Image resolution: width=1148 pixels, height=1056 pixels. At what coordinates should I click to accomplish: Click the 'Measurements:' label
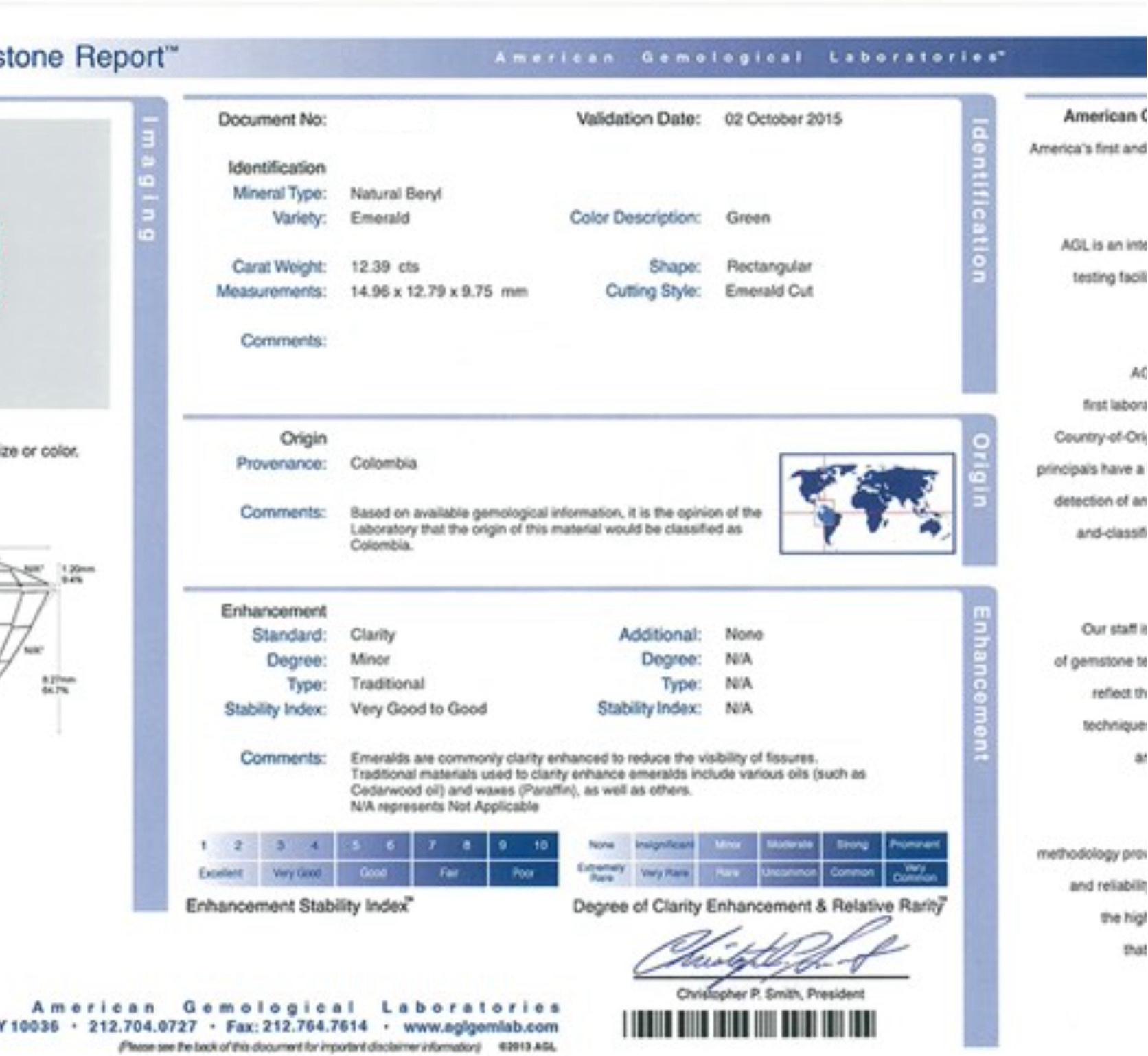point(271,291)
